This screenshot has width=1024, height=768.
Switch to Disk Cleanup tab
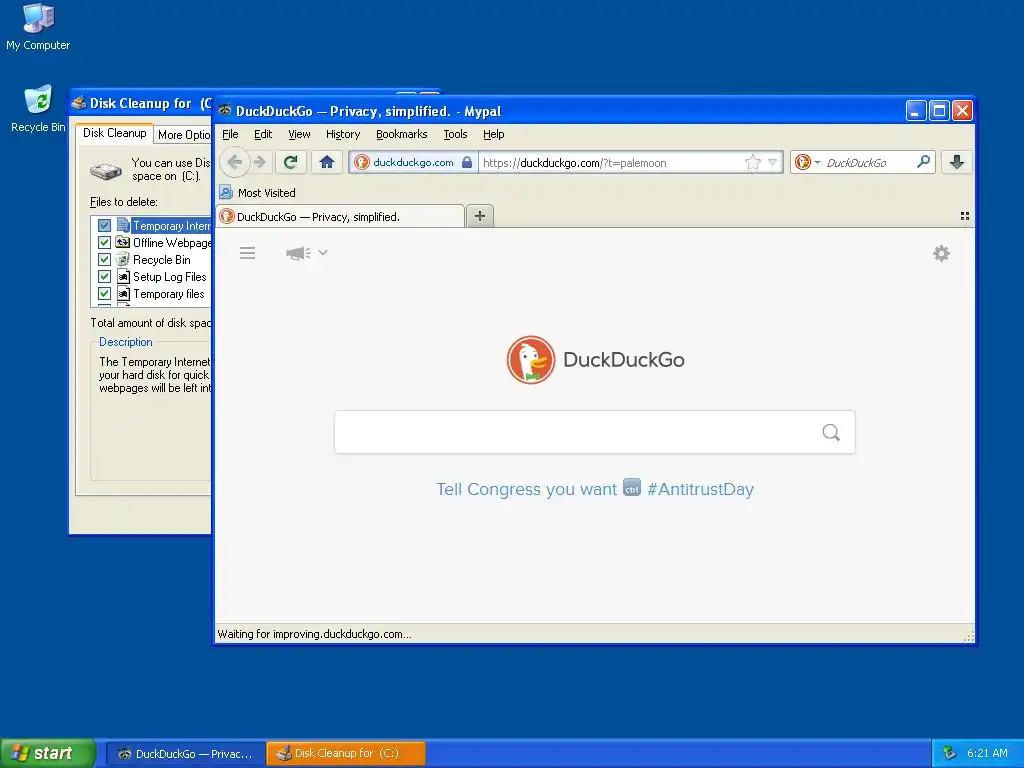tap(114, 133)
